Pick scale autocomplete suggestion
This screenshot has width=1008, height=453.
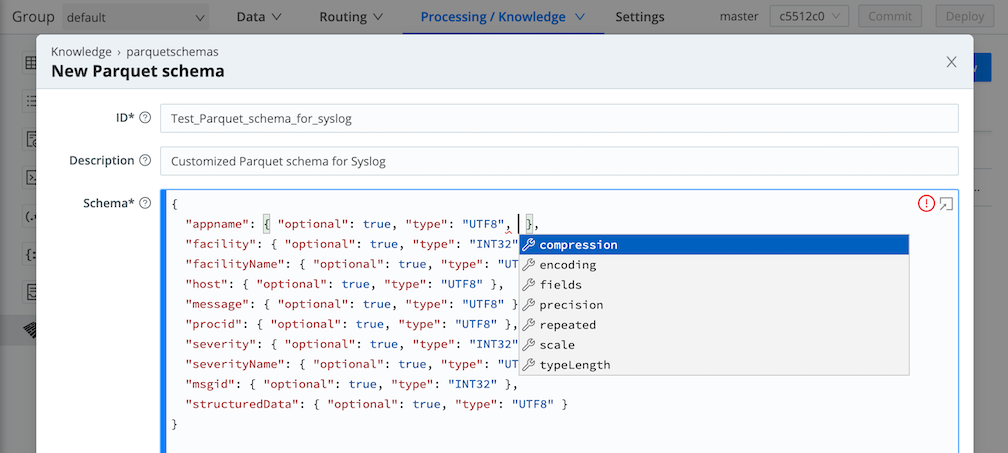tap(714, 345)
